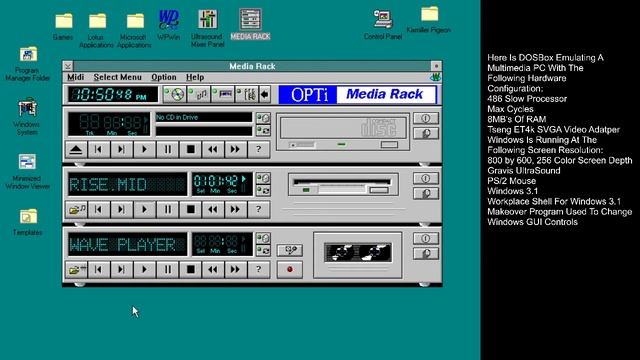Go to next item in Wave player
Viewport: 640px width, 360px height.
coord(121,269)
